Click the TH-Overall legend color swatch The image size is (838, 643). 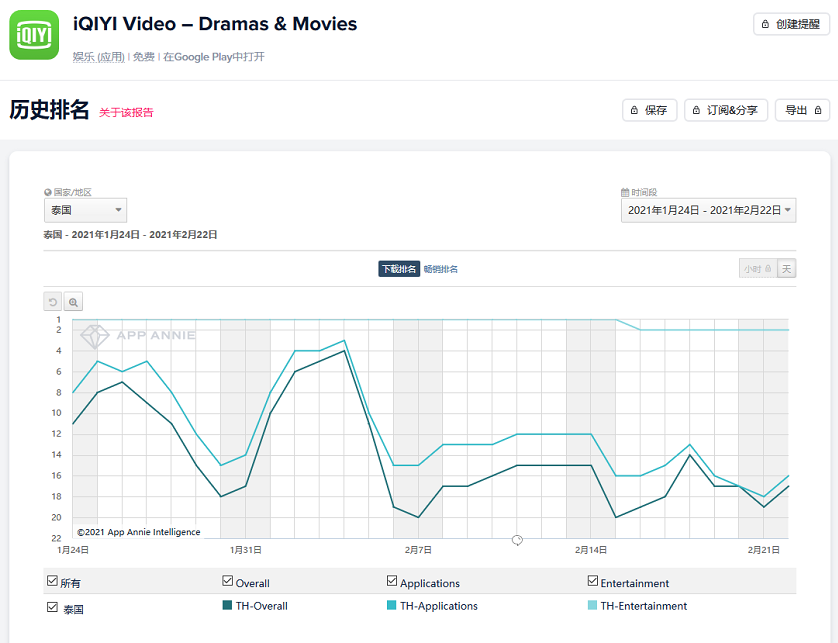227,605
